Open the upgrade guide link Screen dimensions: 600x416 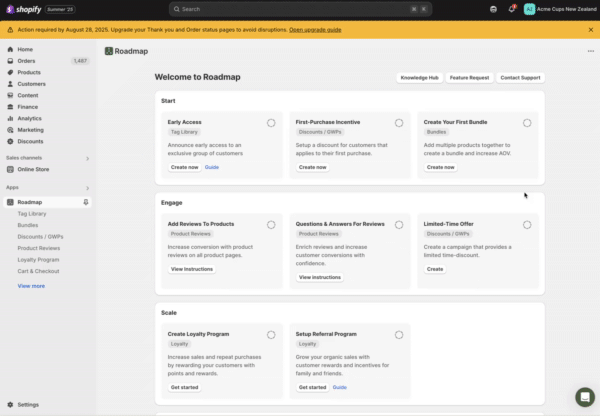(315, 30)
